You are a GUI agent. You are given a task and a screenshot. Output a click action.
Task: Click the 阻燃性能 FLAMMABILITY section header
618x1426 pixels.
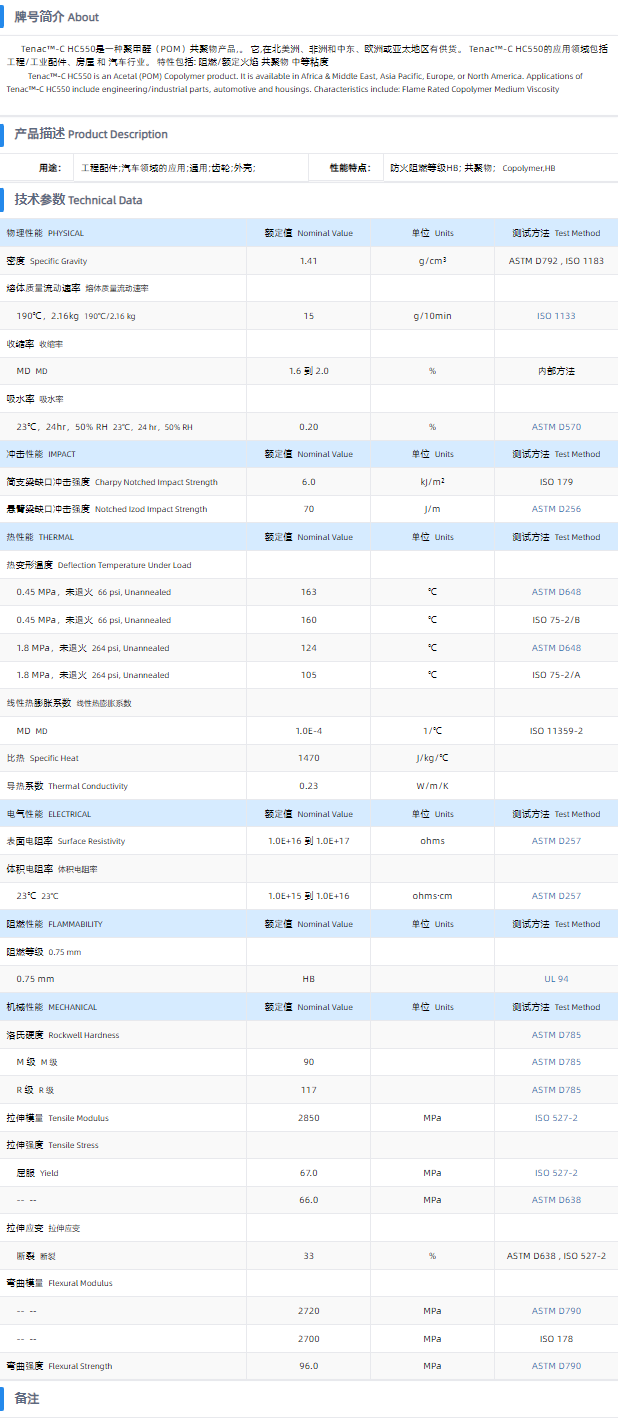(54, 924)
